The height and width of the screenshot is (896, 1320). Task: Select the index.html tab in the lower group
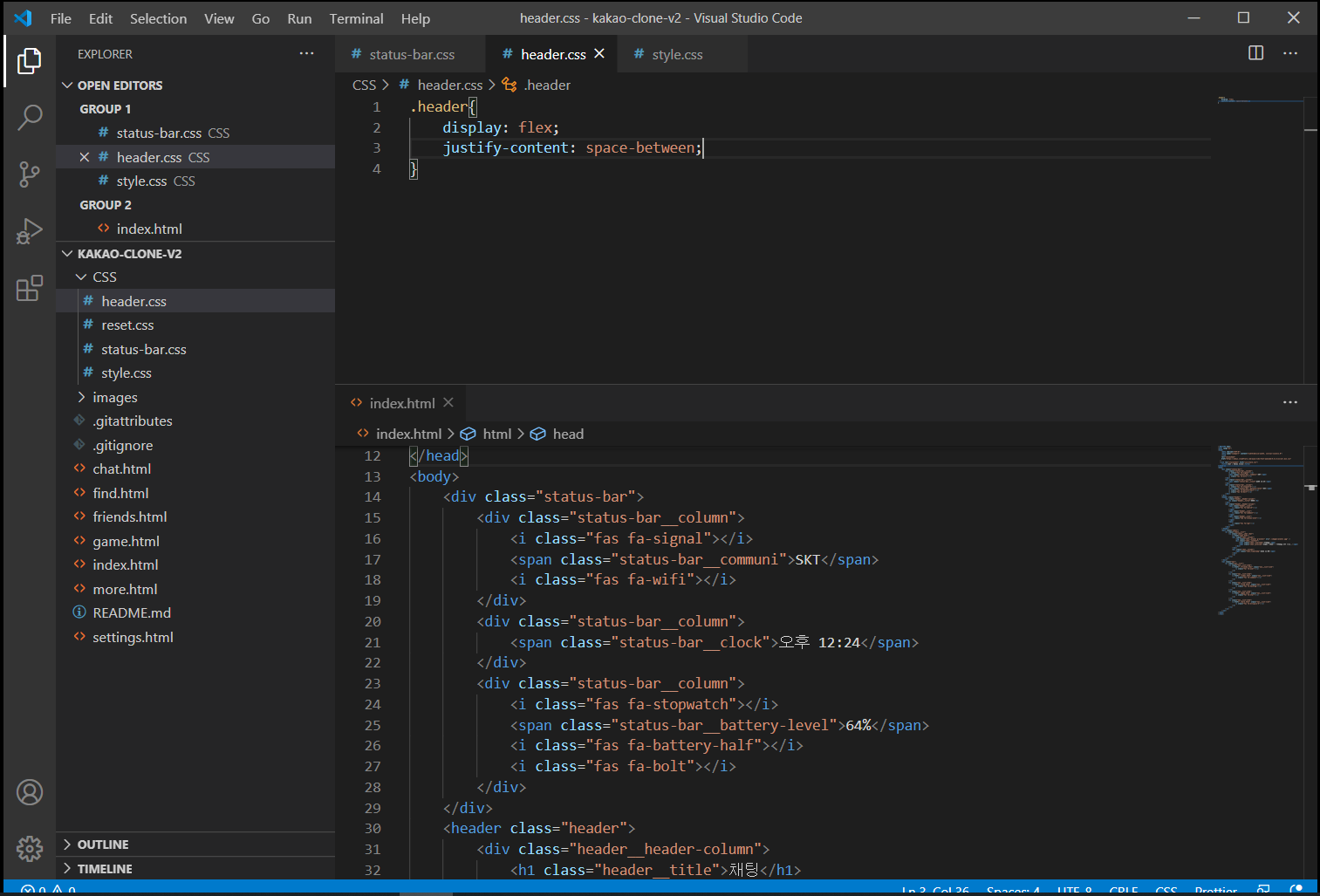point(401,403)
